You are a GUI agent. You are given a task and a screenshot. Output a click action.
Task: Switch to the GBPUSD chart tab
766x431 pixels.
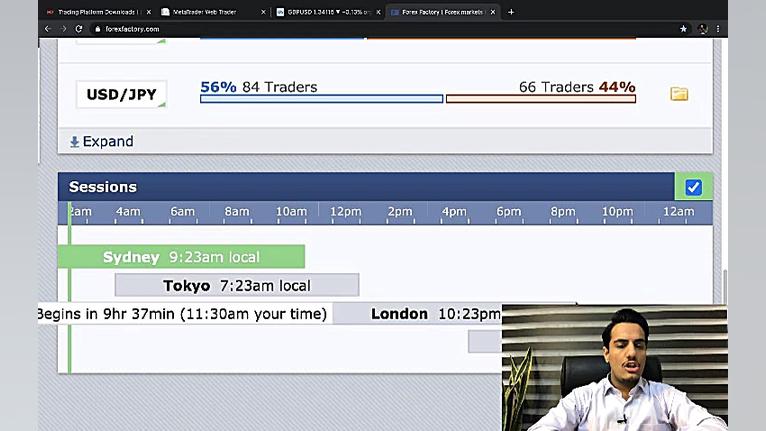(328, 12)
